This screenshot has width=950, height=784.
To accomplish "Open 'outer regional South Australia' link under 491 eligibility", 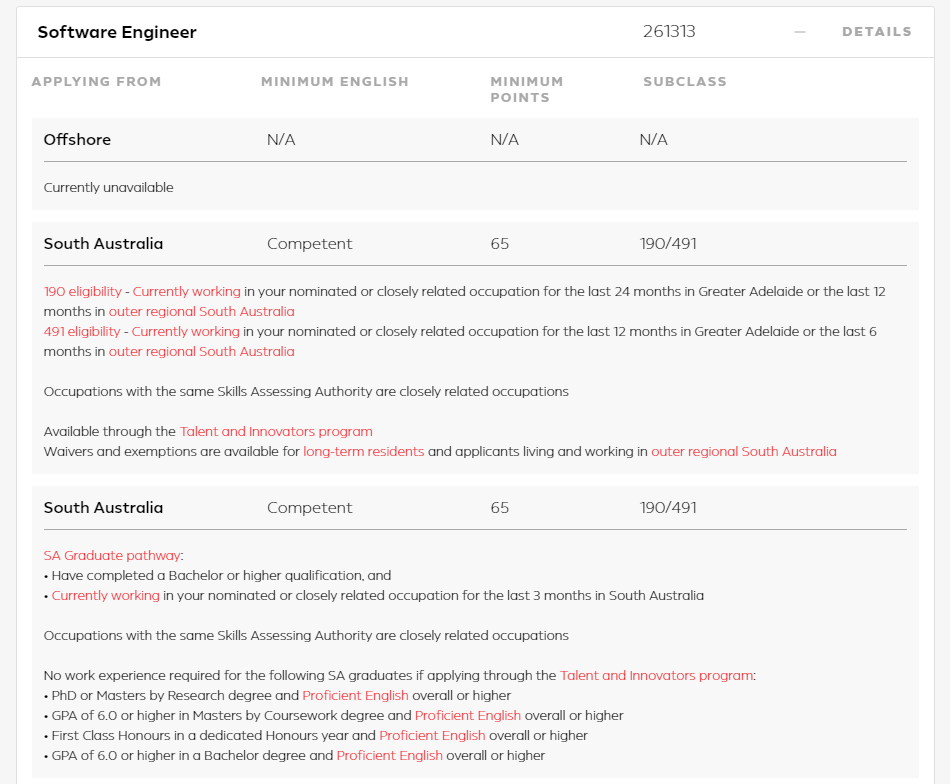I will 201,351.
